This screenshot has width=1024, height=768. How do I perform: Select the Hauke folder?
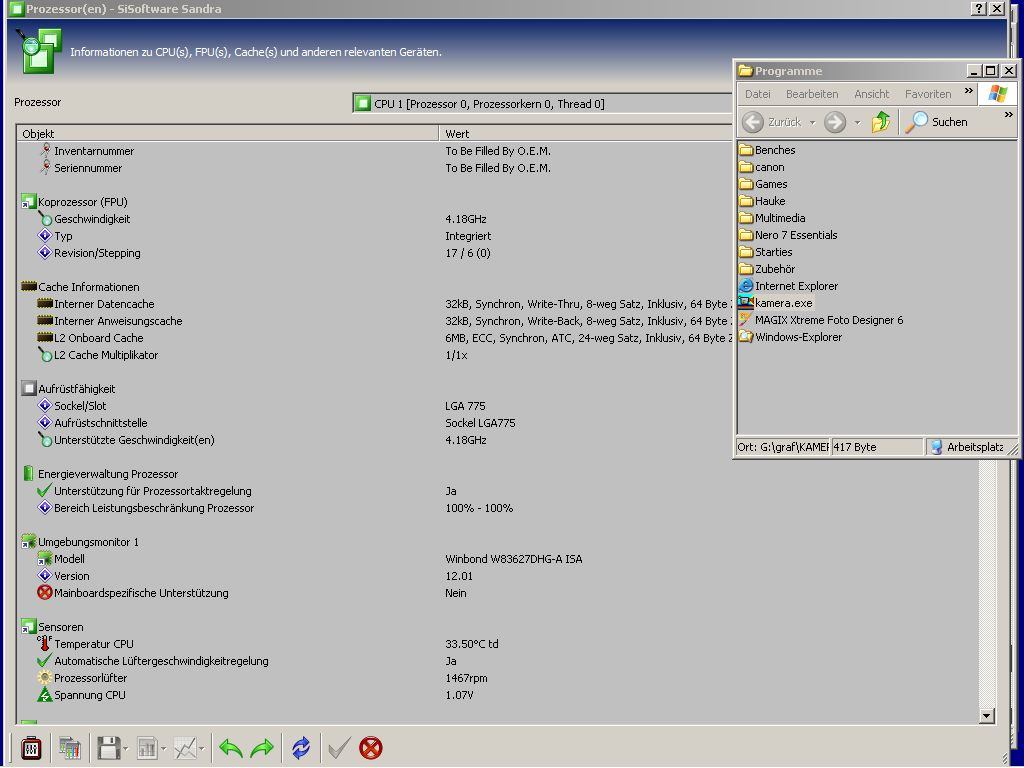[762, 200]
